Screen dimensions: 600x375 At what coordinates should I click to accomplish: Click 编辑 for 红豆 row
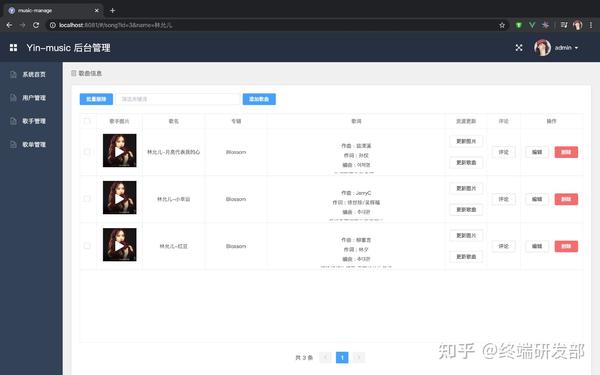537,246
